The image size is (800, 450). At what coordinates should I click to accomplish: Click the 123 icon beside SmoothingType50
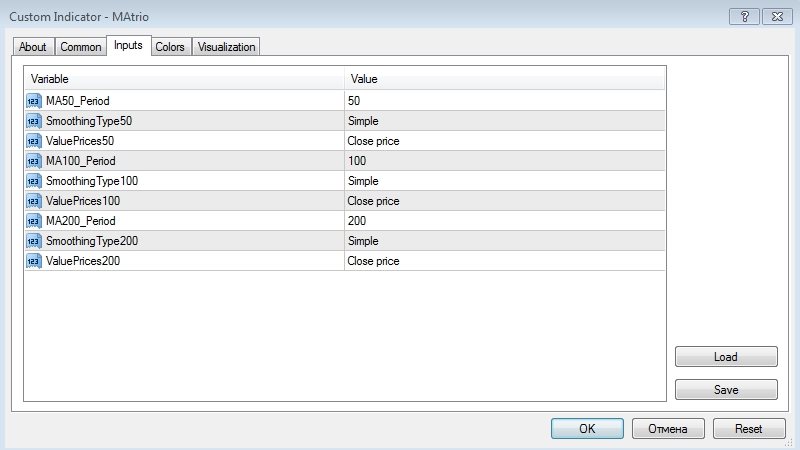[x=34, y=121]
